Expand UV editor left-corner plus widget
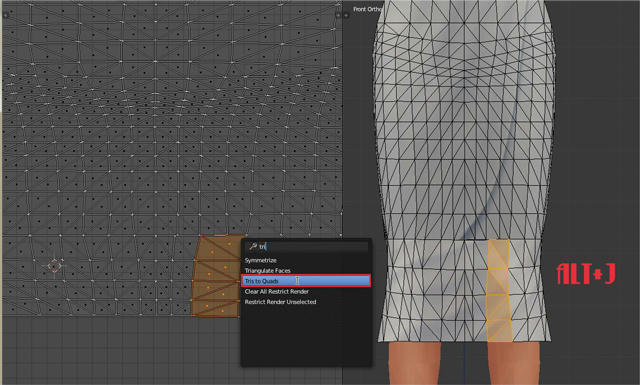This screenshot has width=640, height=385. pyautogui.click(x=5, y=15)
